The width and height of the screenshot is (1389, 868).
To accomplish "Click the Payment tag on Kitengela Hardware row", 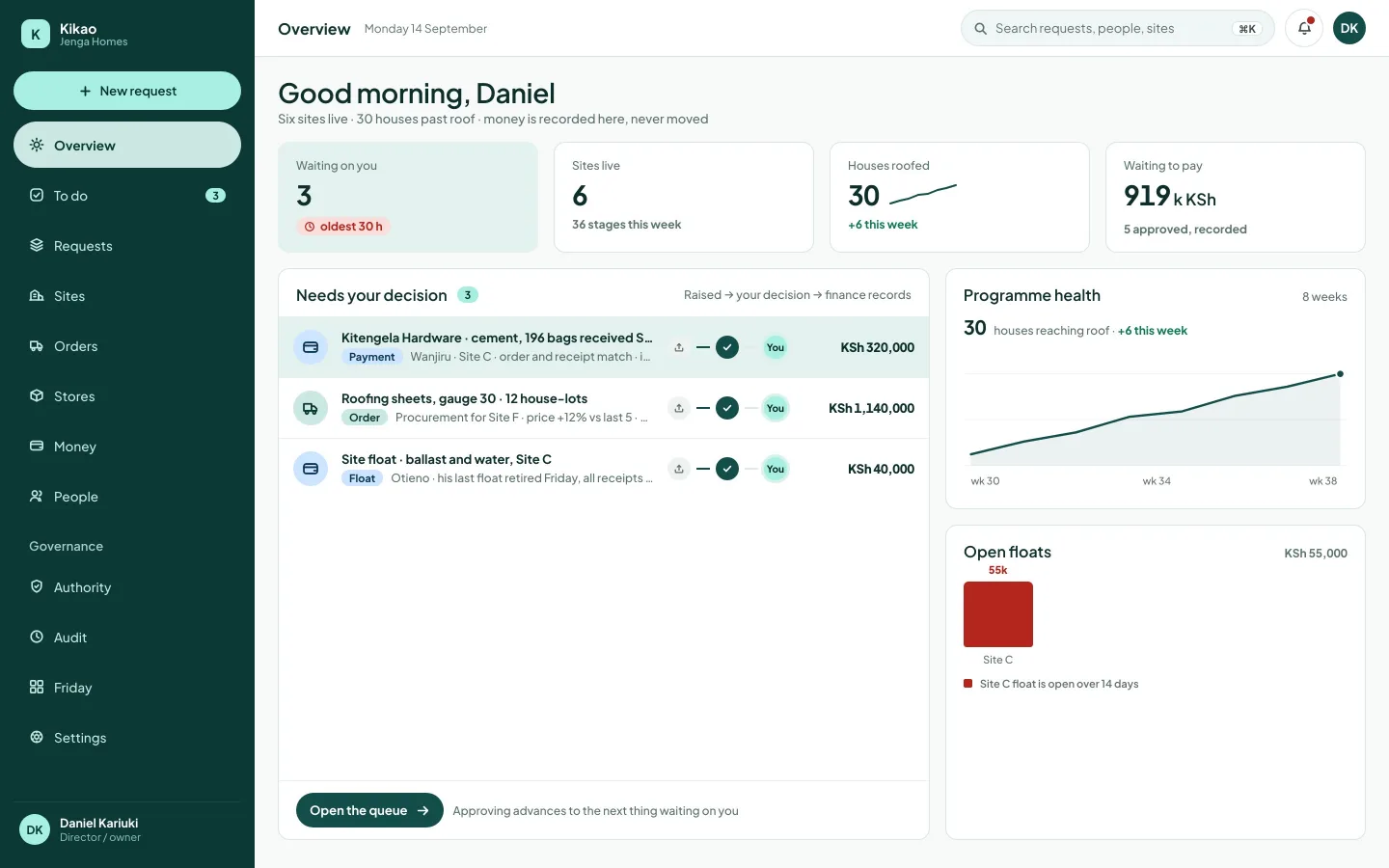I will [x=371, y=357].
